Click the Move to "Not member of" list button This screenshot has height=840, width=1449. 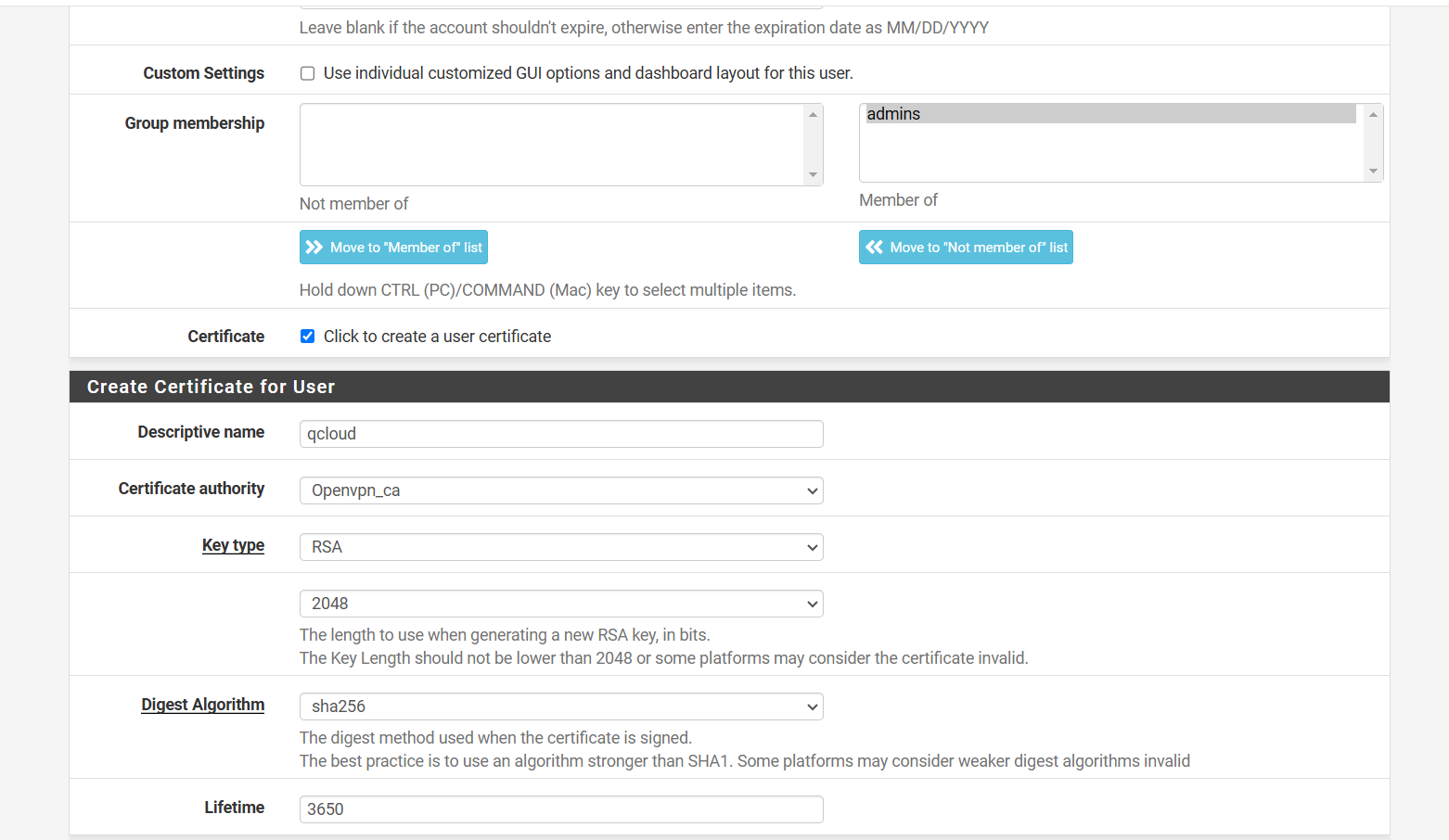tap(966, 248)
